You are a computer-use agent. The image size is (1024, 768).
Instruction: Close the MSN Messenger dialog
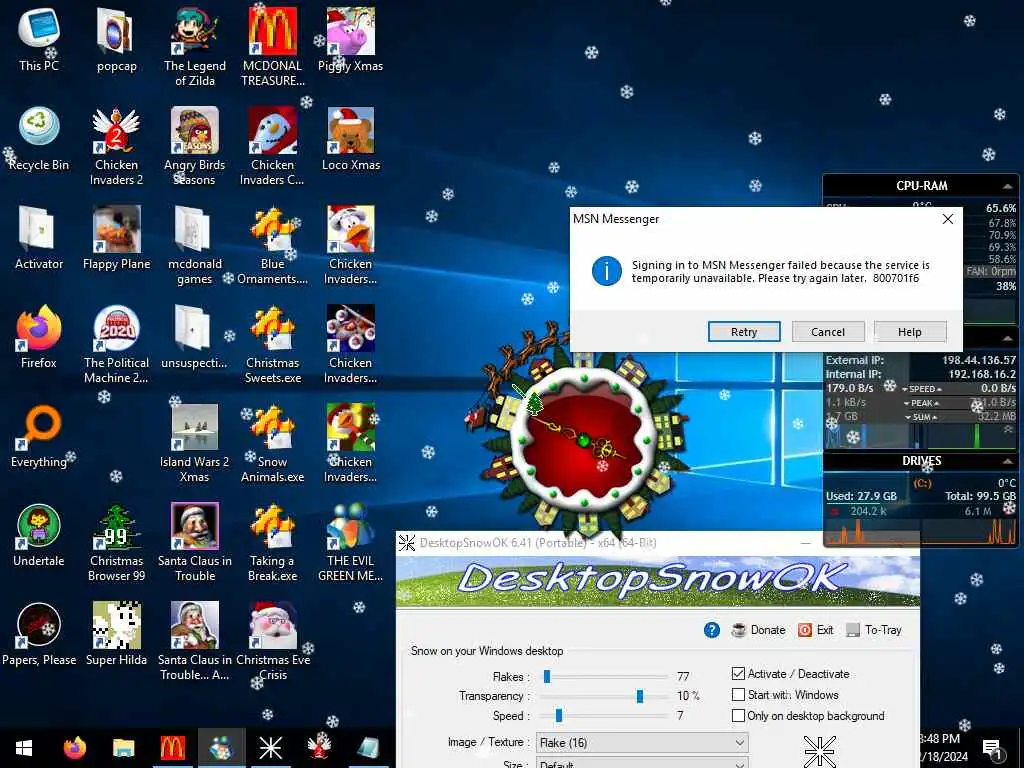pos(948,219)
